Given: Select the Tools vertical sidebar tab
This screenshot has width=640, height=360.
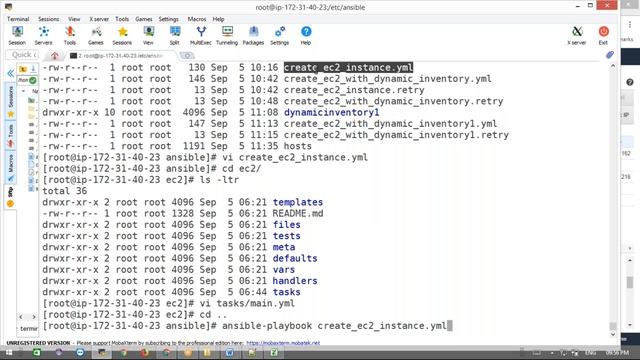Looking at the screenshot, I should click(11, 136).
